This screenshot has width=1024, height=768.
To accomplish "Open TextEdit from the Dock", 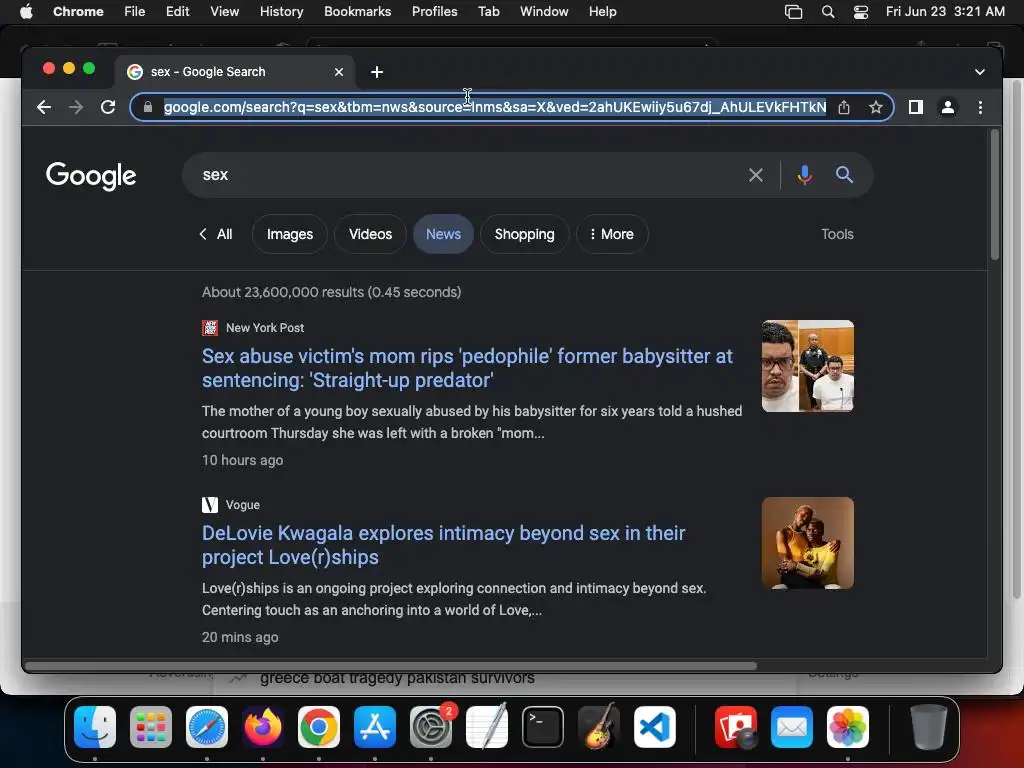I will pos(487,726).
